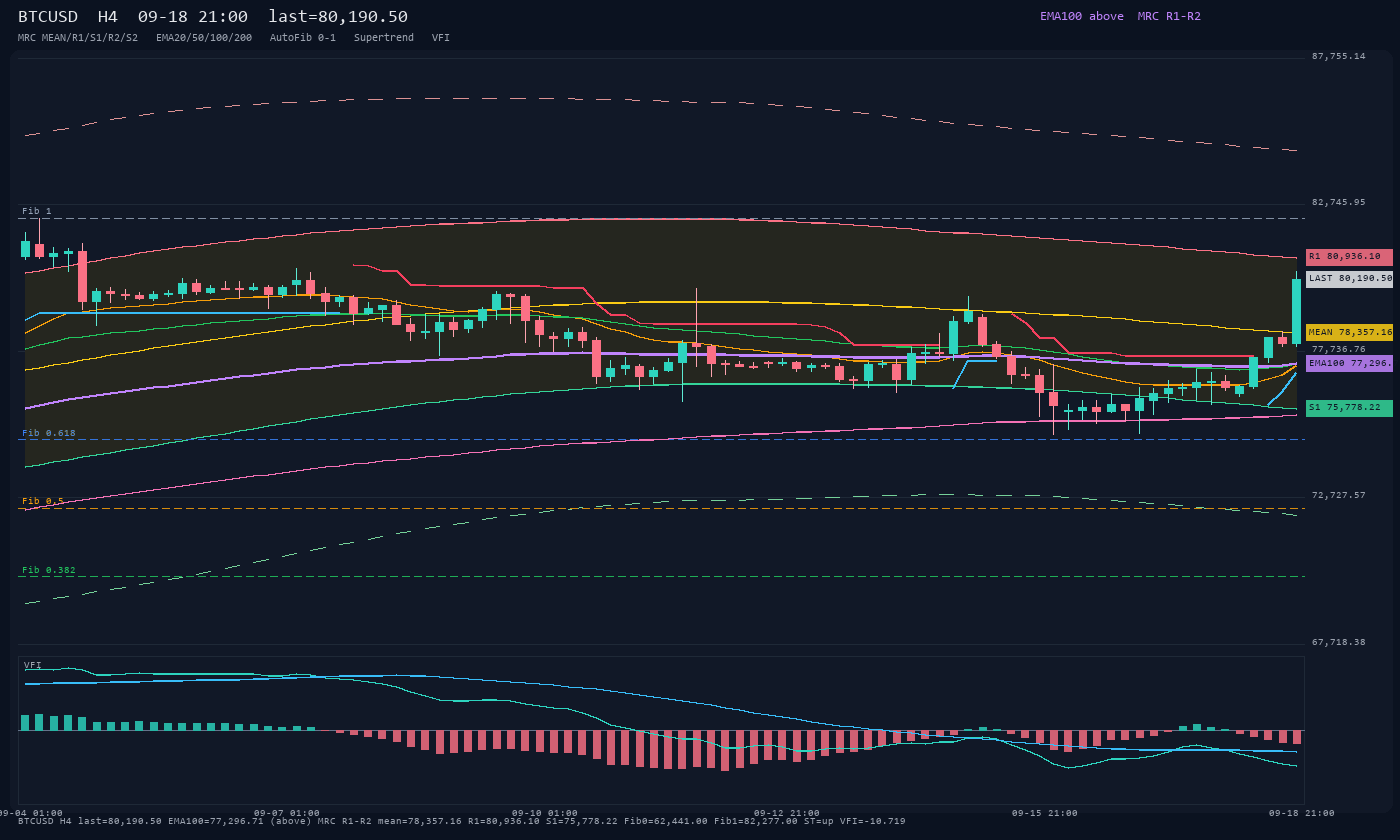Select the 'MRC R1-R2' zone label at top
This screenshot has height=840, width=1400.
point(1169,16)
